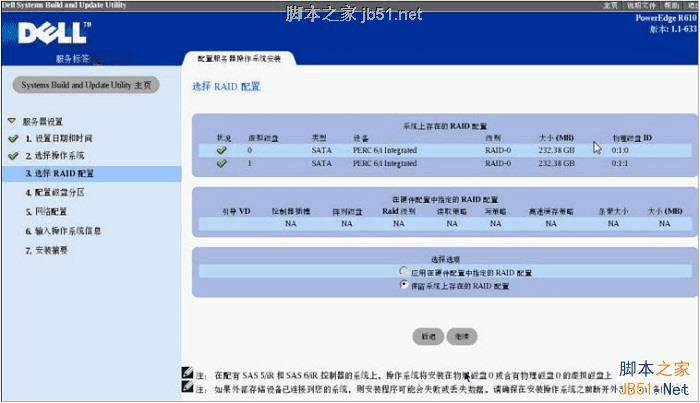Click the Systems Build and Update Utility 主页 button
The width and height of the screenshot is (700, 403).
[86, 85]
